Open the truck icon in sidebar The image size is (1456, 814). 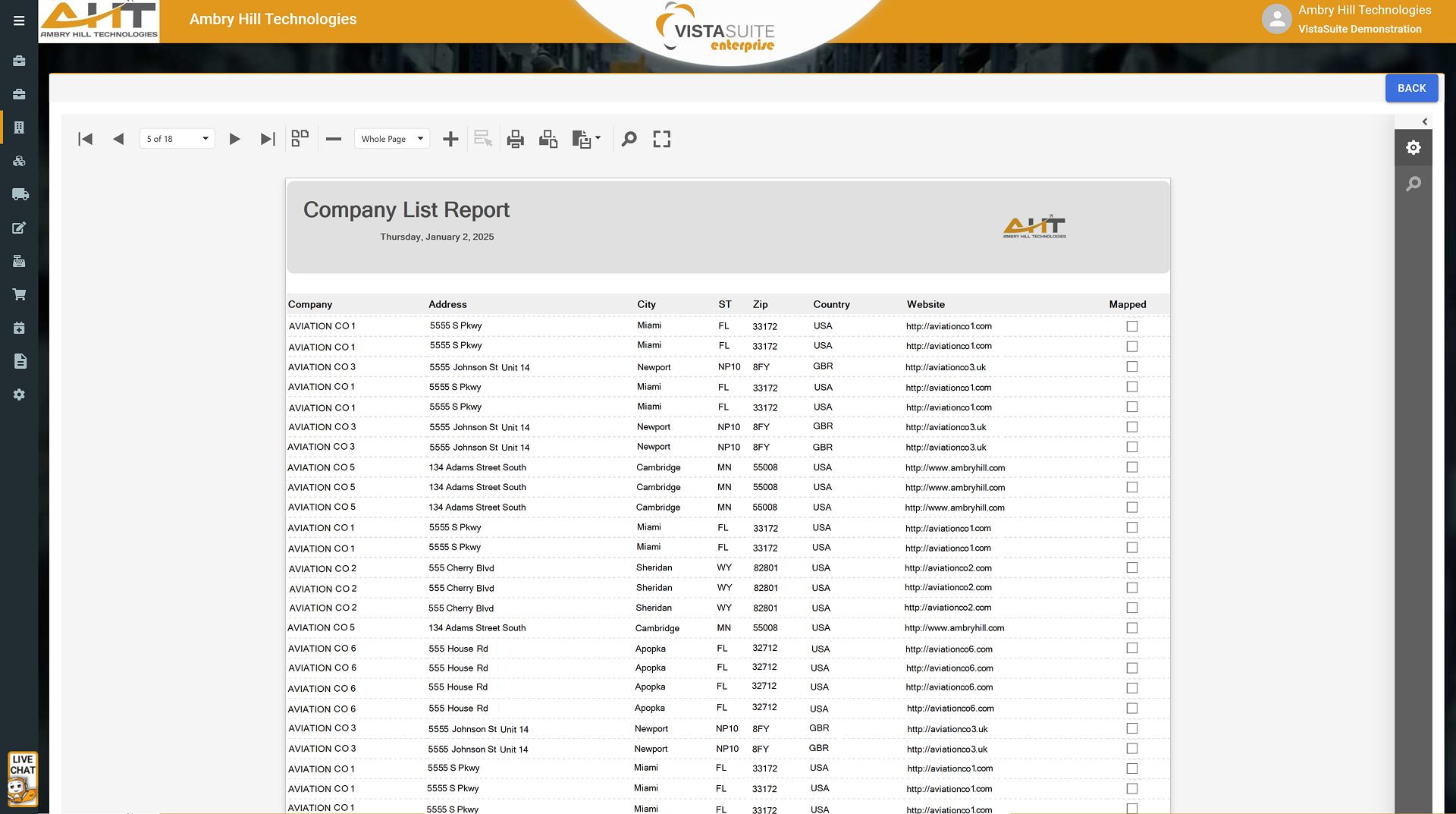tap(20, 194)
